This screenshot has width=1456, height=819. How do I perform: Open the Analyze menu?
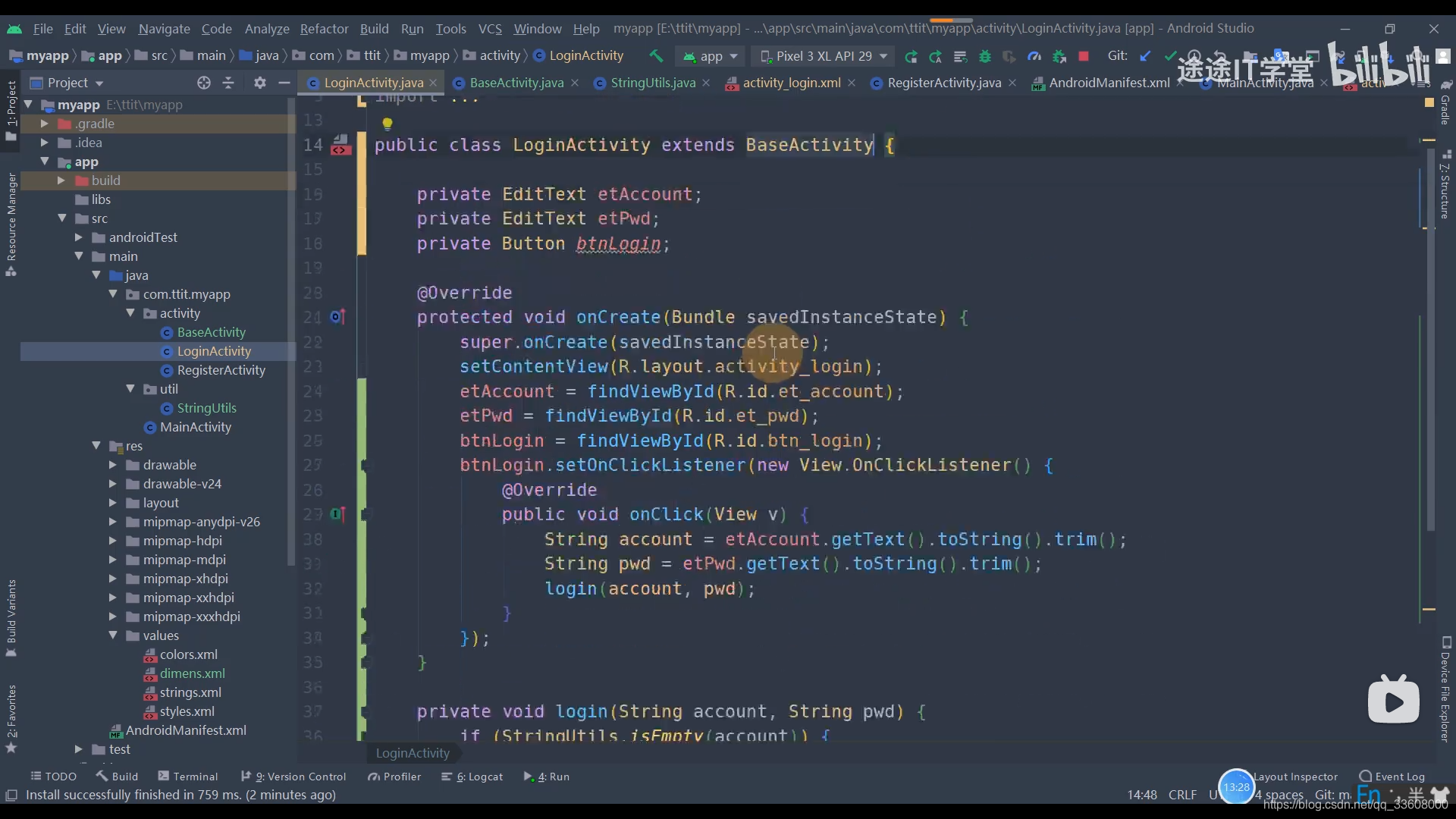click(x=267, y=29)
